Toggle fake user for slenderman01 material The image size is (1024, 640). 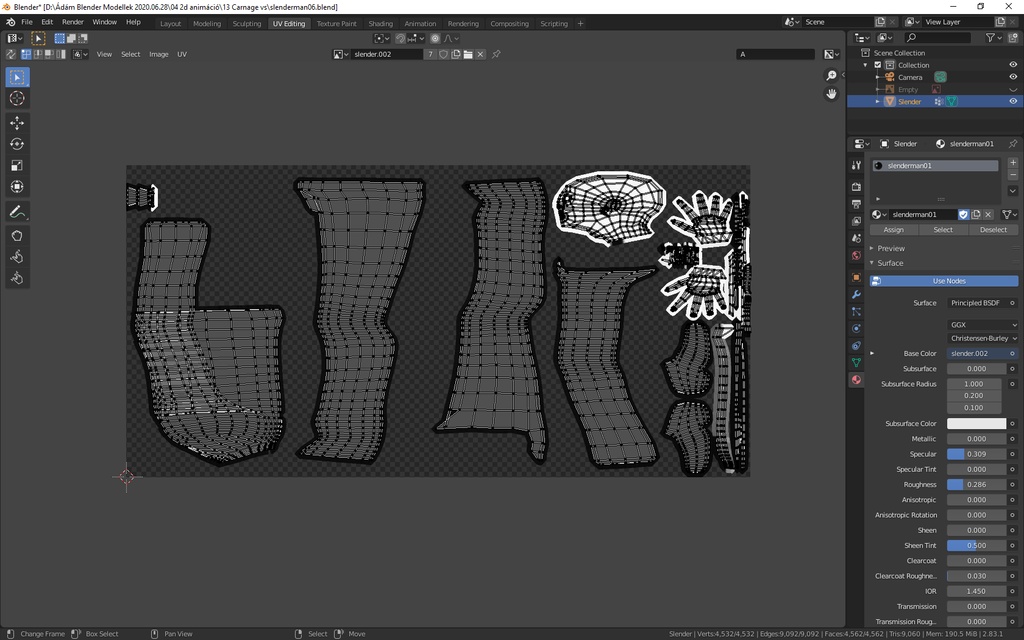[963, 214]
